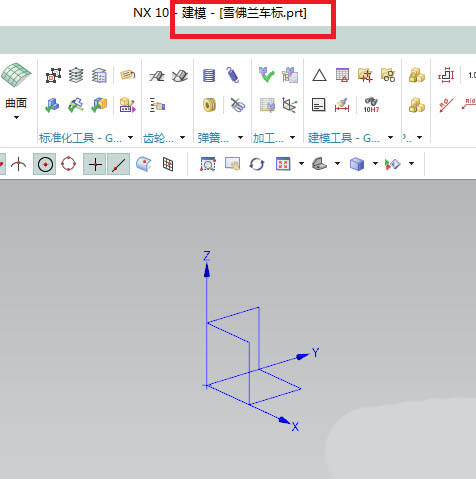Toggle point on curve snap
This screenshot has width=476, height=479.
coord(119,164)
